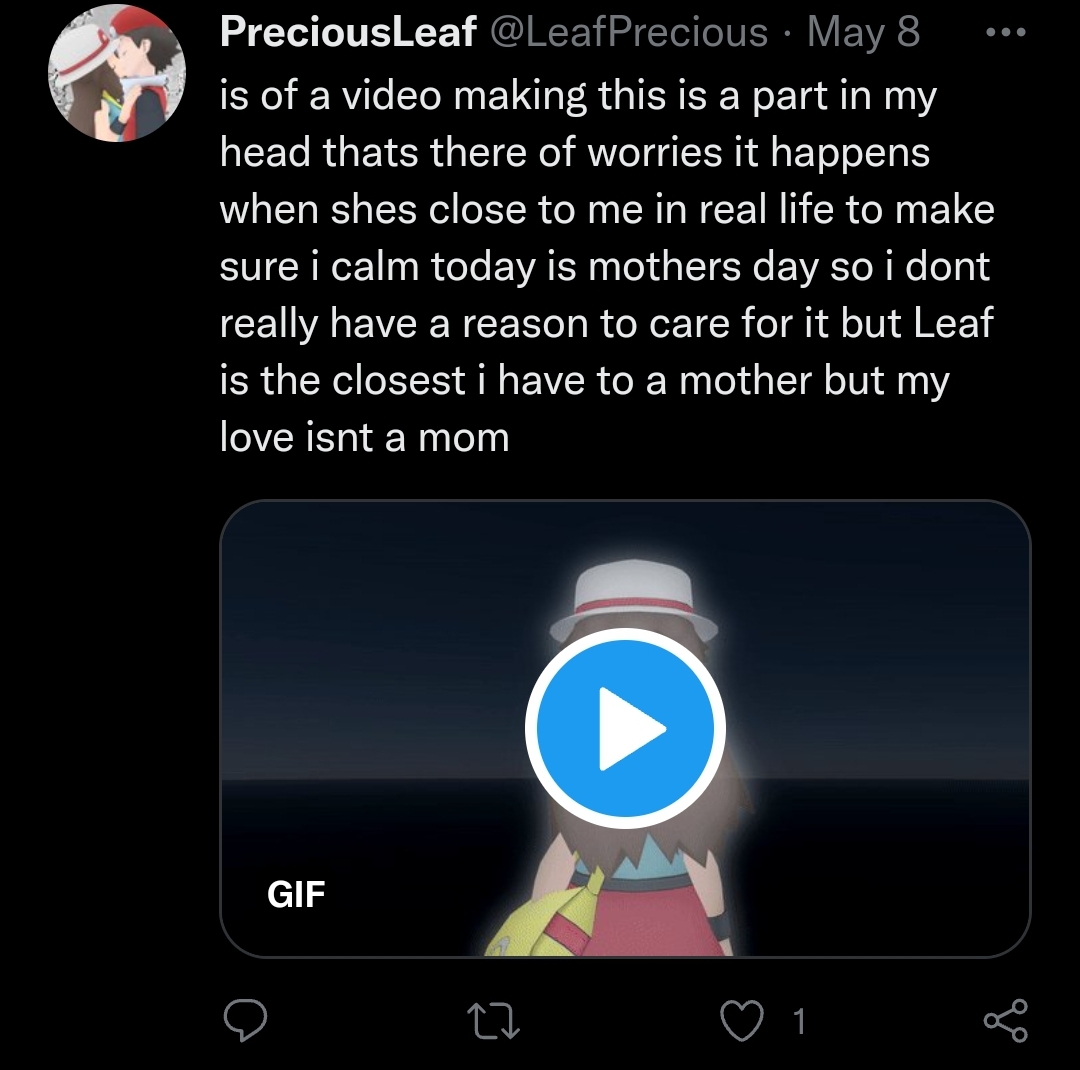Screen dimensions: 1080x1070
Task: Share the tweet via the share icon
Action: click(1005, 1019)
